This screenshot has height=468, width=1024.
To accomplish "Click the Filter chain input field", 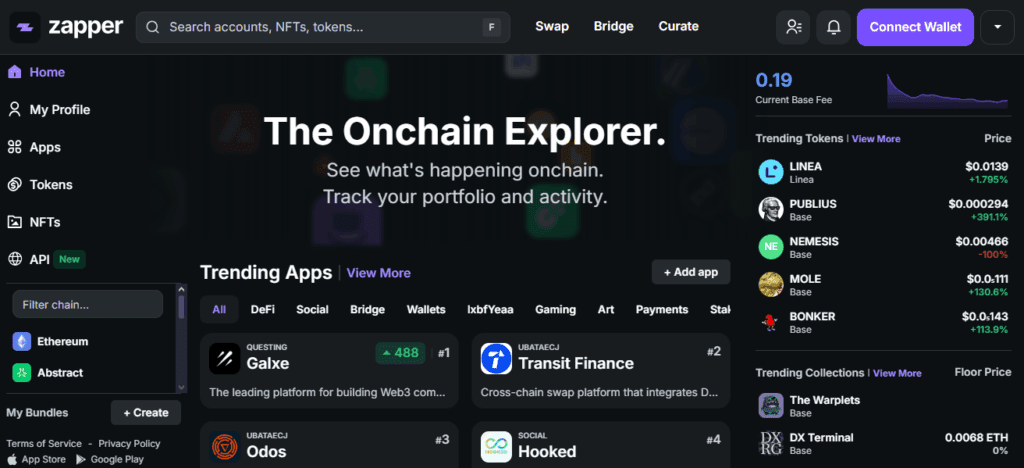I will pyautogui.click(x=88, y=304).
